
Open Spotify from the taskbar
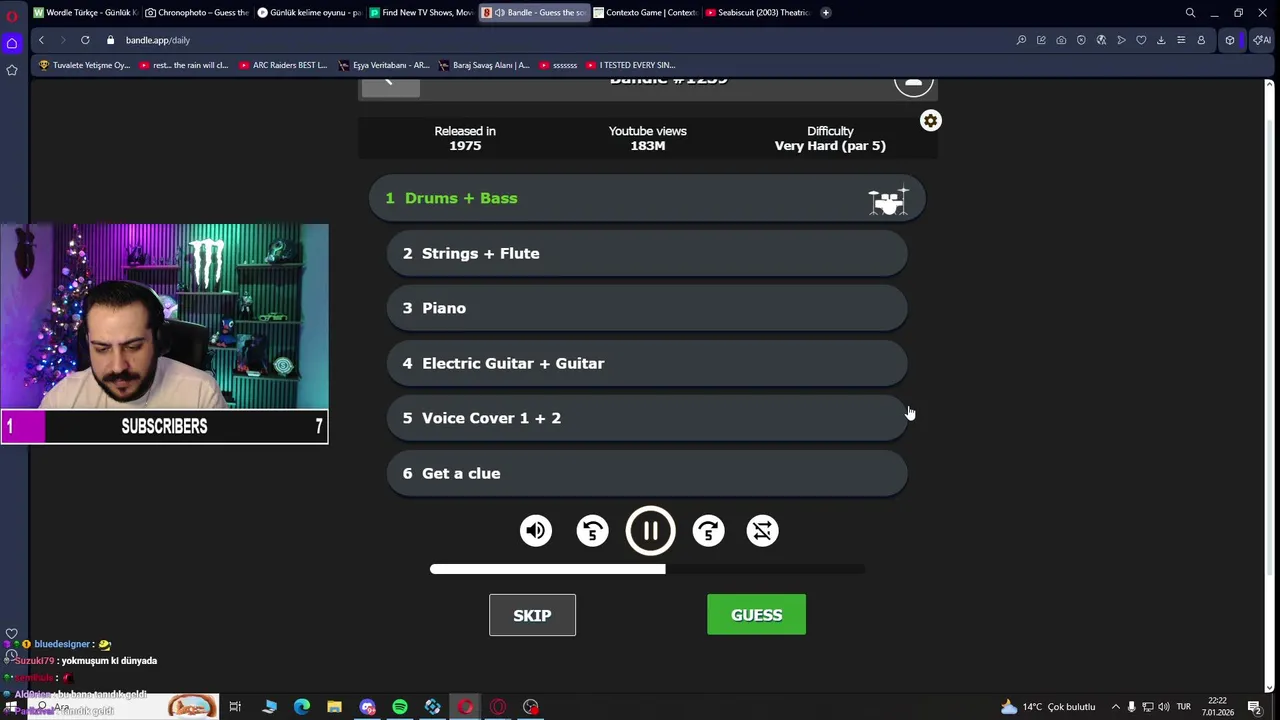click(400, 707)
